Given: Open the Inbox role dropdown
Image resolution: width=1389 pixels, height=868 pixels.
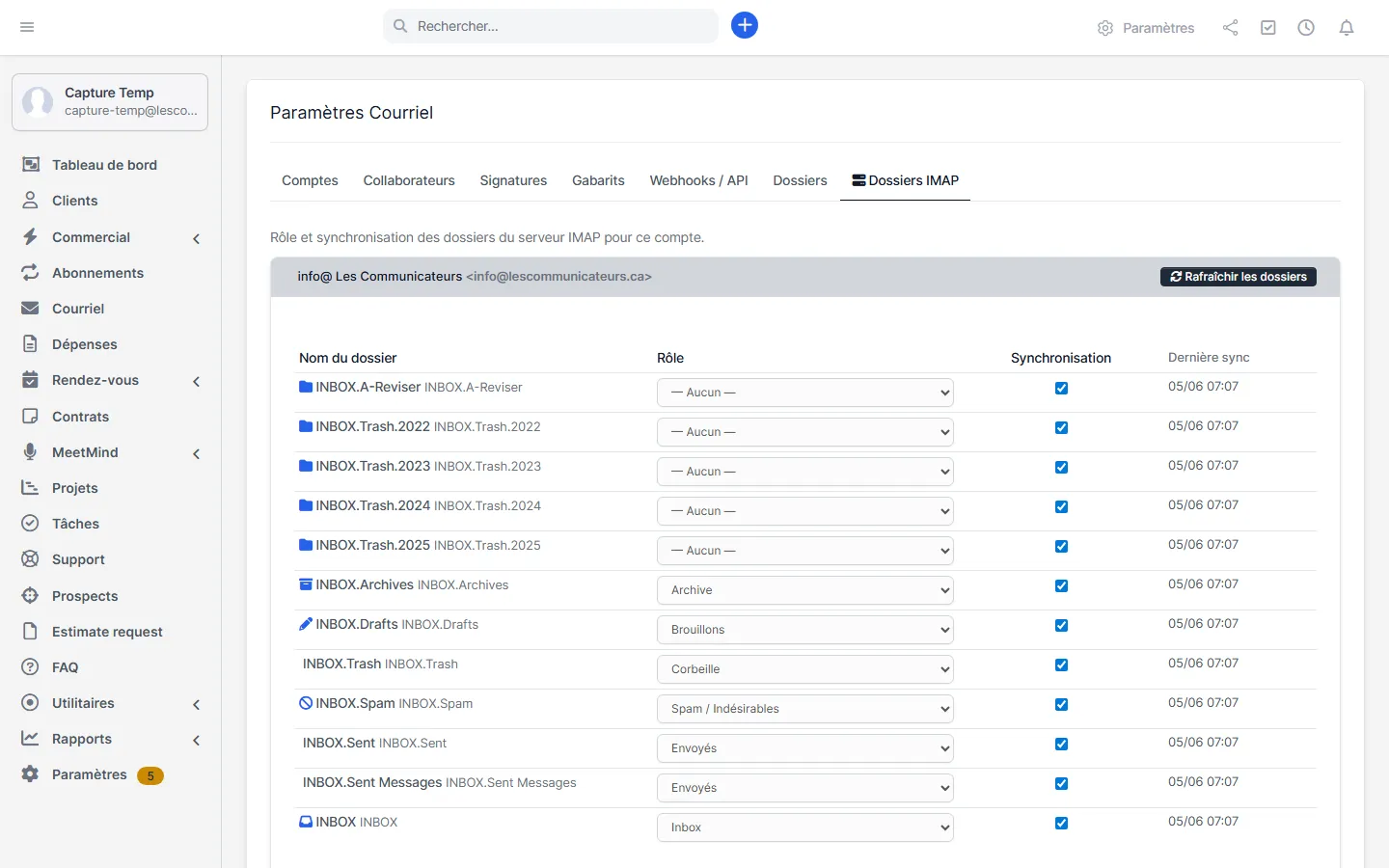Looking at the screenshot, I should [805, 827].
